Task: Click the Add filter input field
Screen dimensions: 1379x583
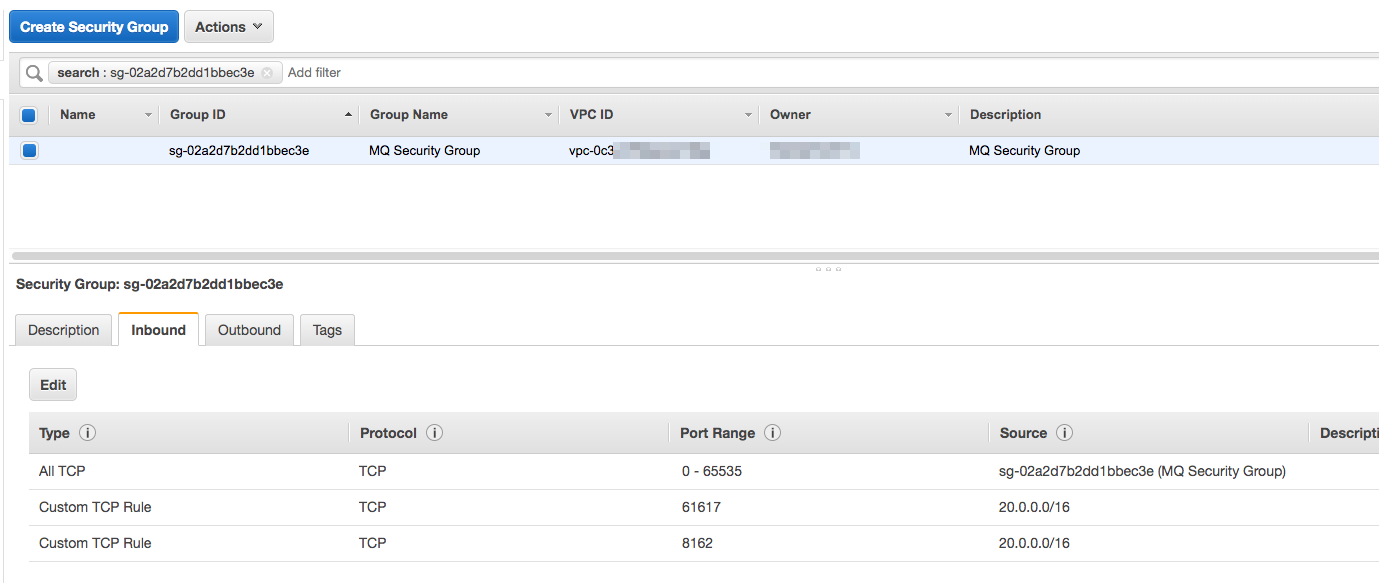Action: tap(830, 73)
